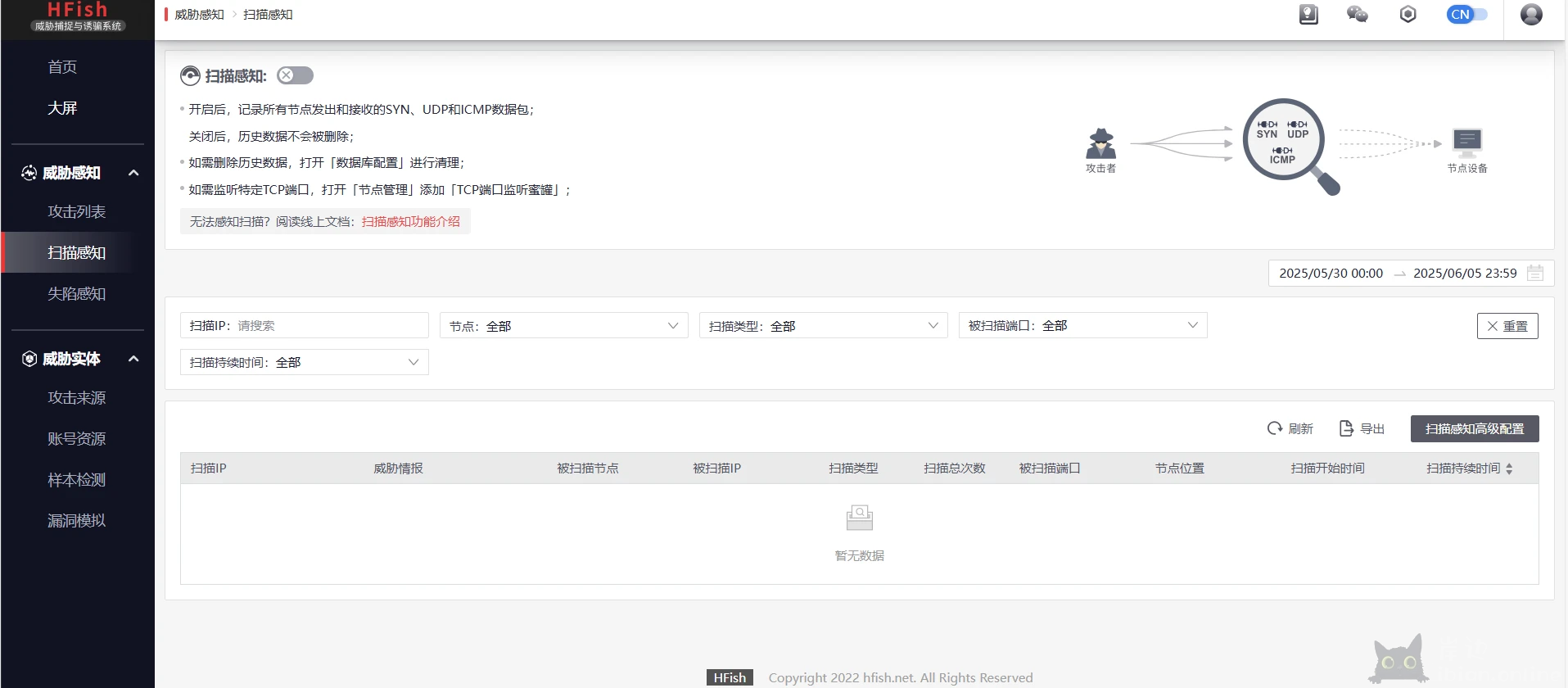The width and height of the screenshot is (1568, 688).
Task: Click the hexagon icon in top bar
Action: click(x=1408, y=15)
